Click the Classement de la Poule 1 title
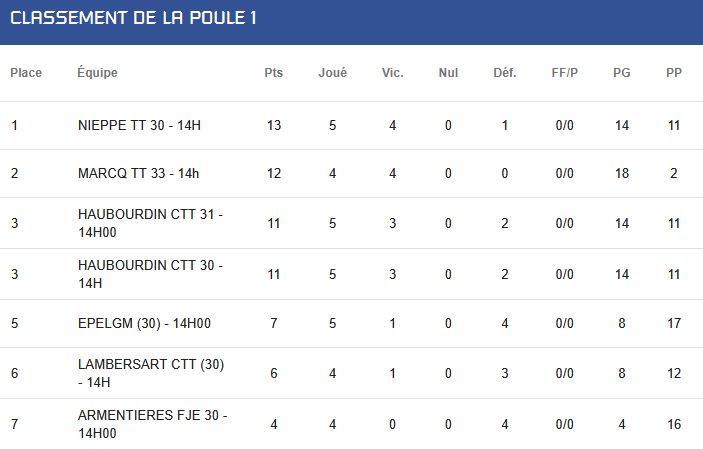Viewport: 703px width, 449px height. [x=133, y=18]
